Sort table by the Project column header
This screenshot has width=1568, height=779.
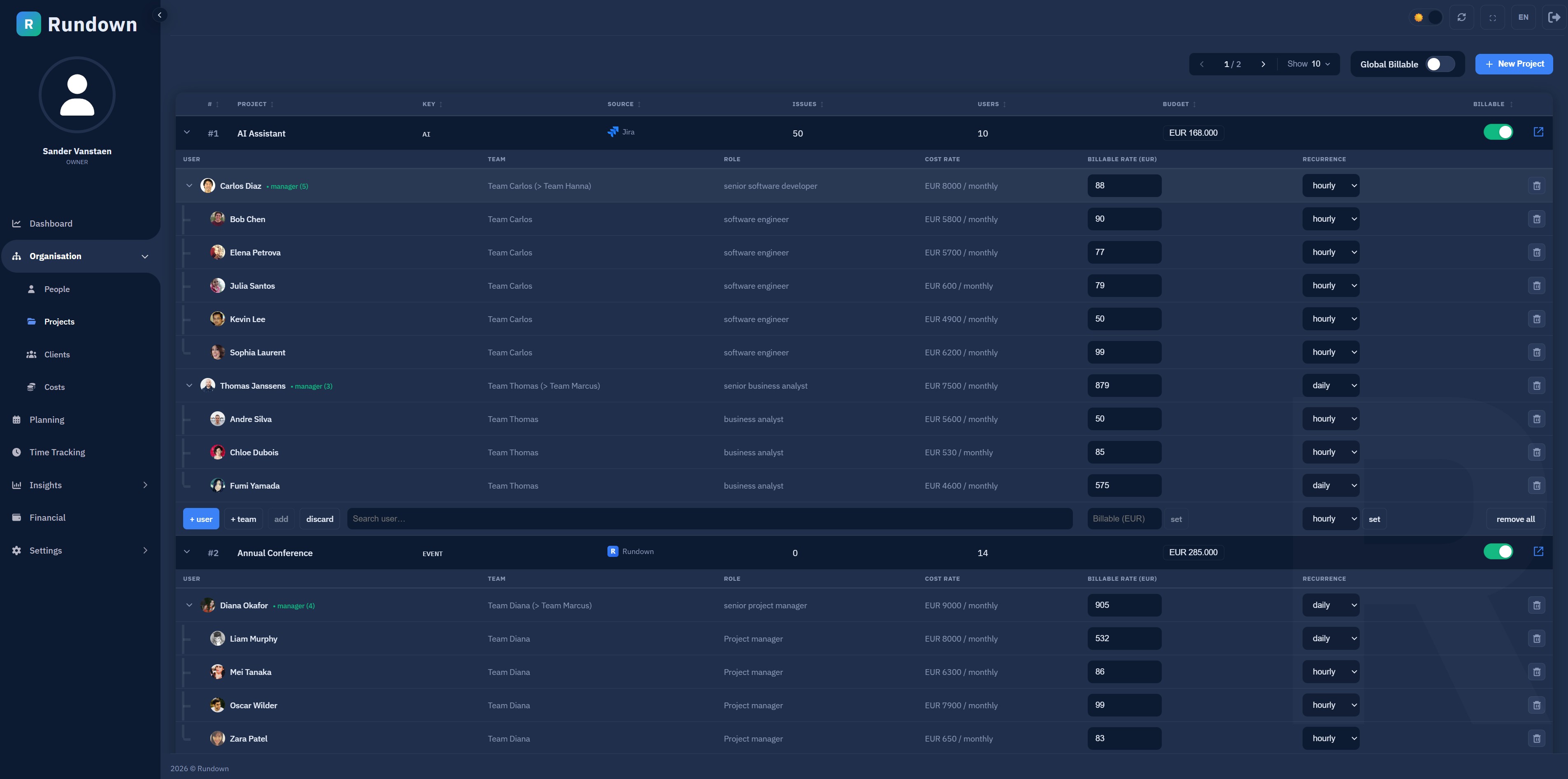point(255,104)
